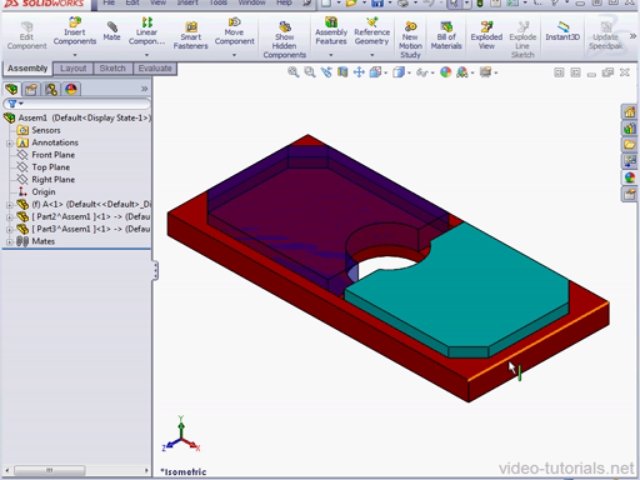Select Right Plane in tree

45,180
